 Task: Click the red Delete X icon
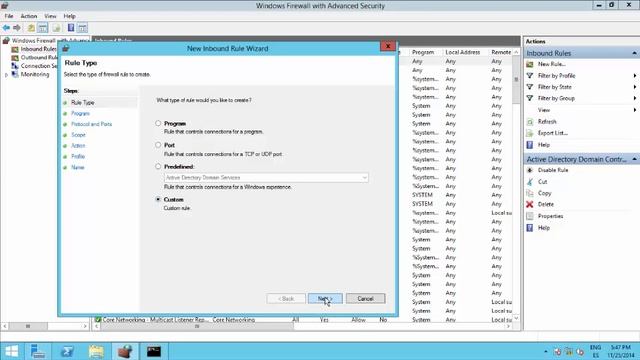[x=530, y=204]
